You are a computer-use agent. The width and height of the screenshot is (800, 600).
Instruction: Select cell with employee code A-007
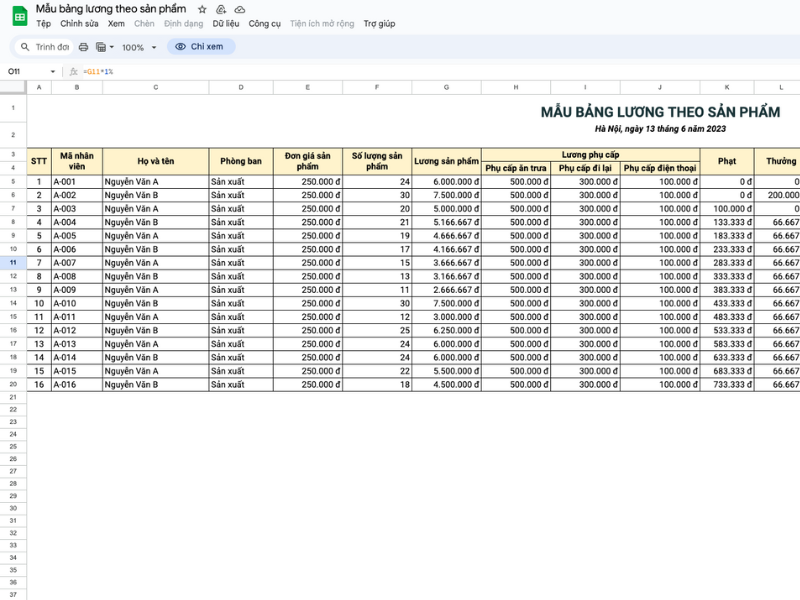click(x=76, y=262)
